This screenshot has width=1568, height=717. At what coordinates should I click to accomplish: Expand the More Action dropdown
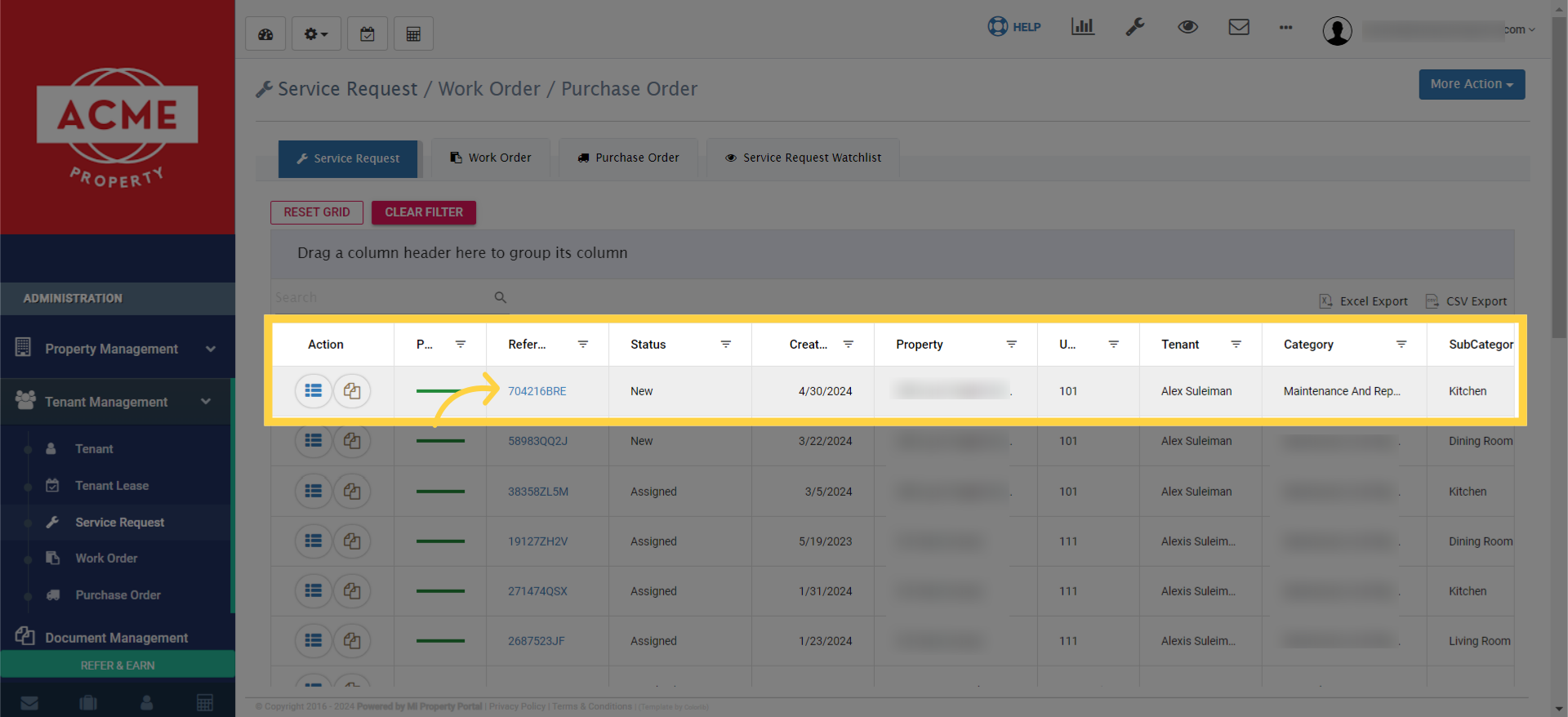1471,84
